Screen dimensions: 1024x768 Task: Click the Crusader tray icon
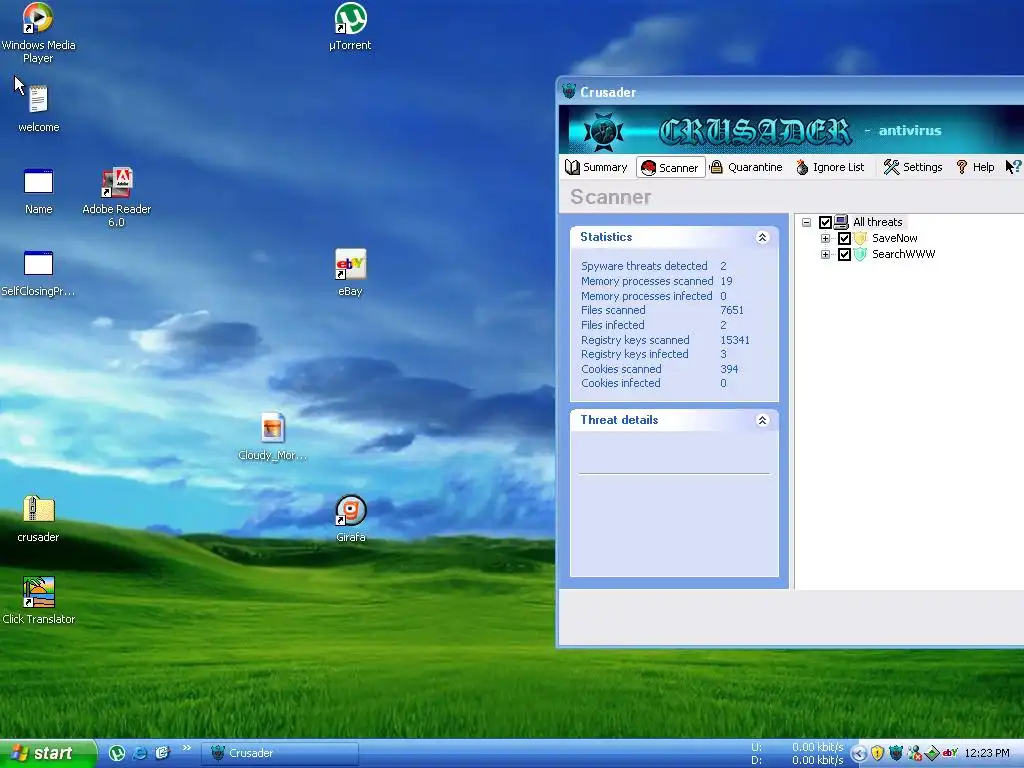(x=896, y=753)
